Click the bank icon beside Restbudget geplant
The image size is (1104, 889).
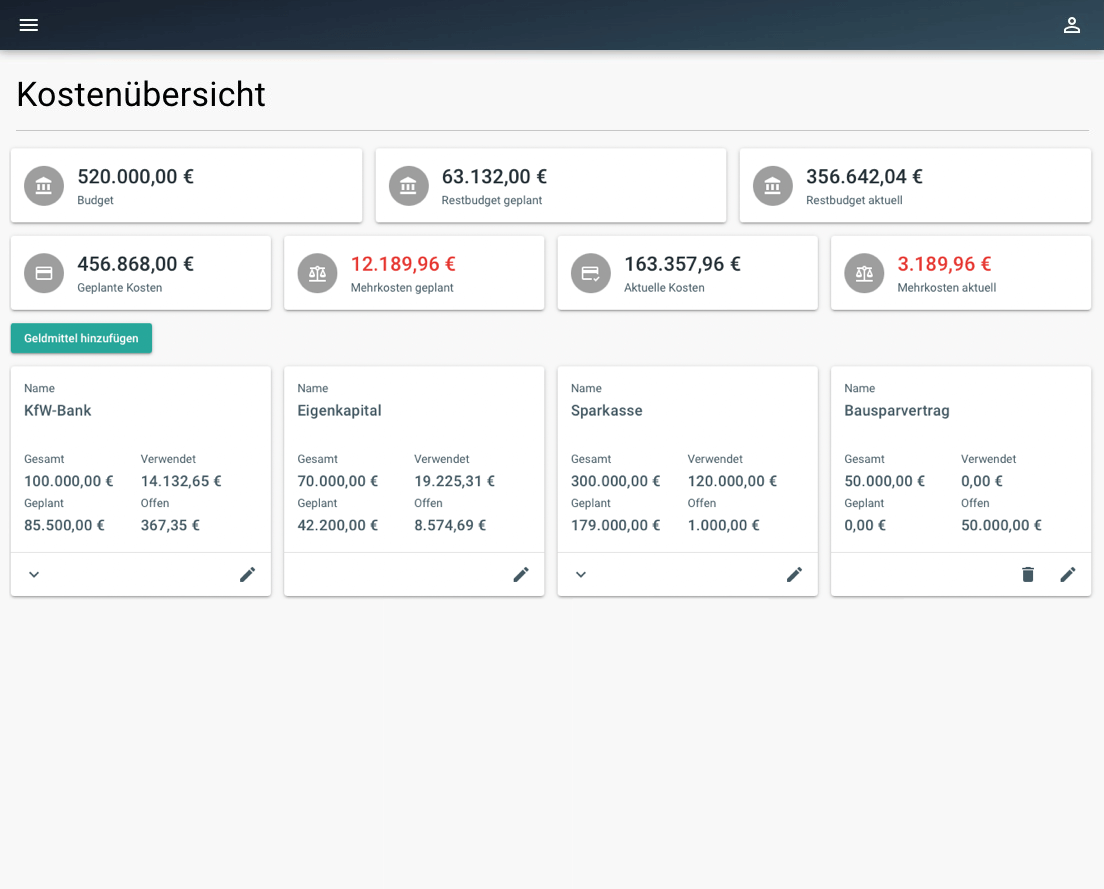coord(408,186)
